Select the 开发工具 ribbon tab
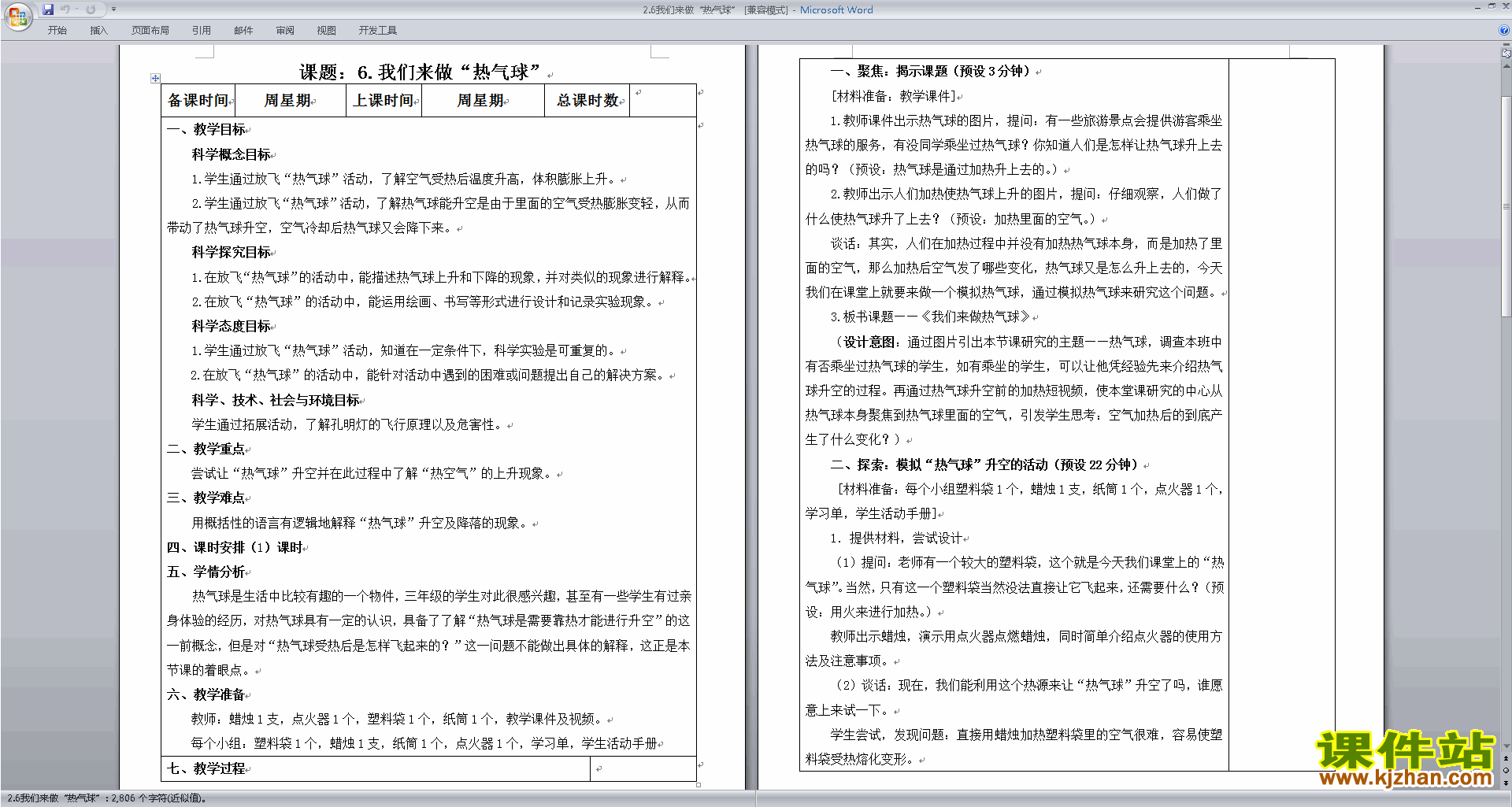This screenshot has width=1512, height=807. click(378, 31)
